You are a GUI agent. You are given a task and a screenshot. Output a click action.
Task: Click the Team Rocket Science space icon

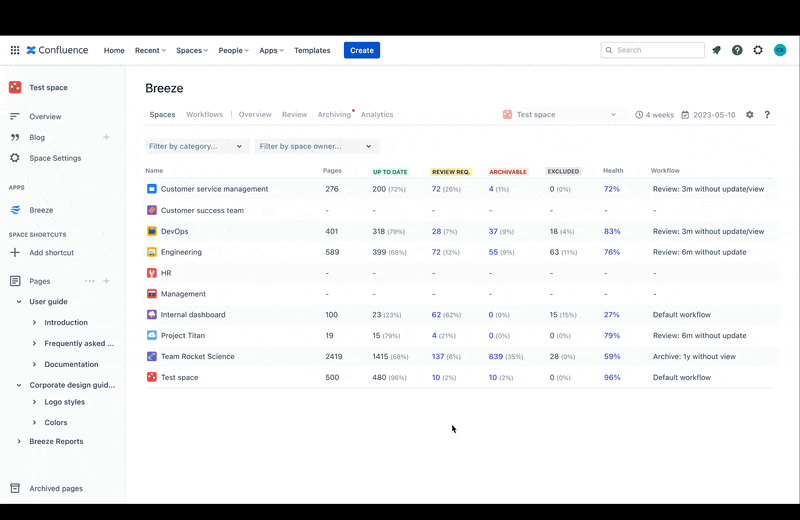click(152, 357)
